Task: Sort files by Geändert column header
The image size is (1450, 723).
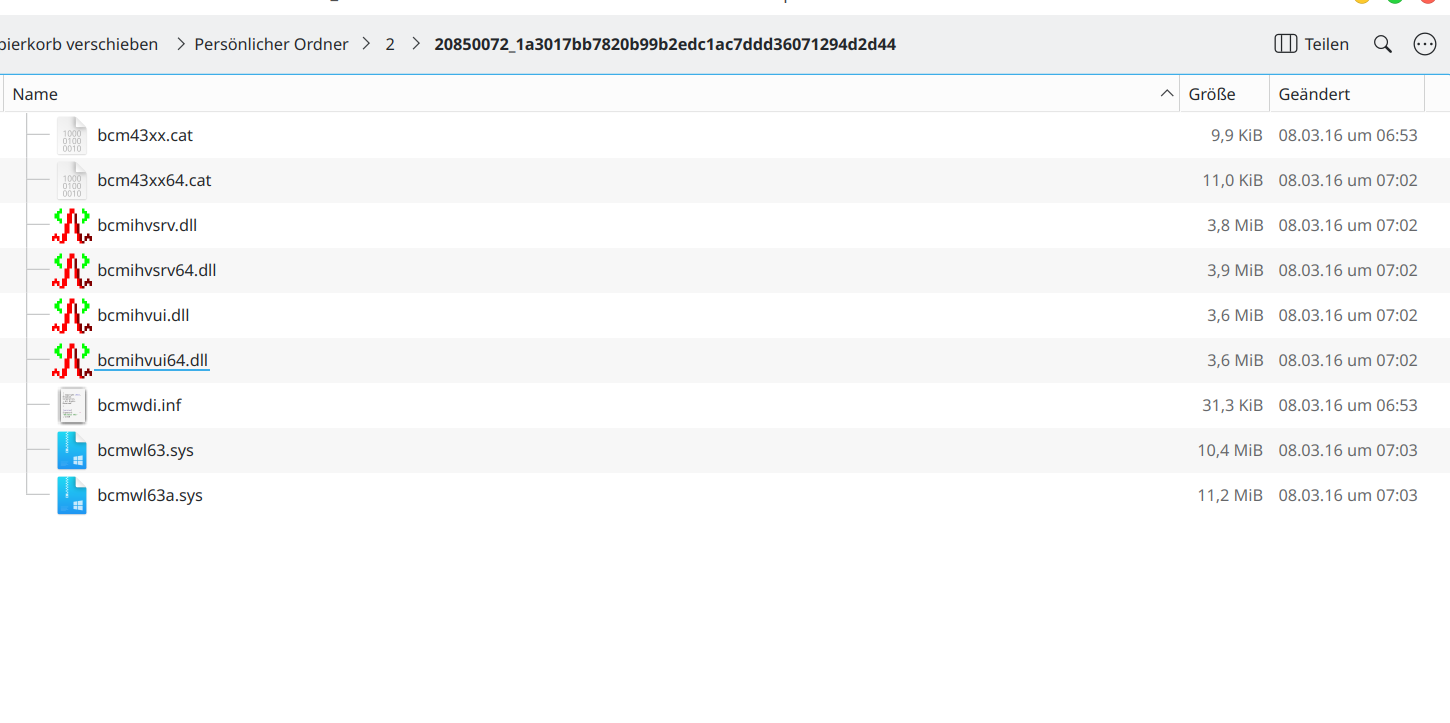Action: pyautogui.click(x=1314, y=94)
